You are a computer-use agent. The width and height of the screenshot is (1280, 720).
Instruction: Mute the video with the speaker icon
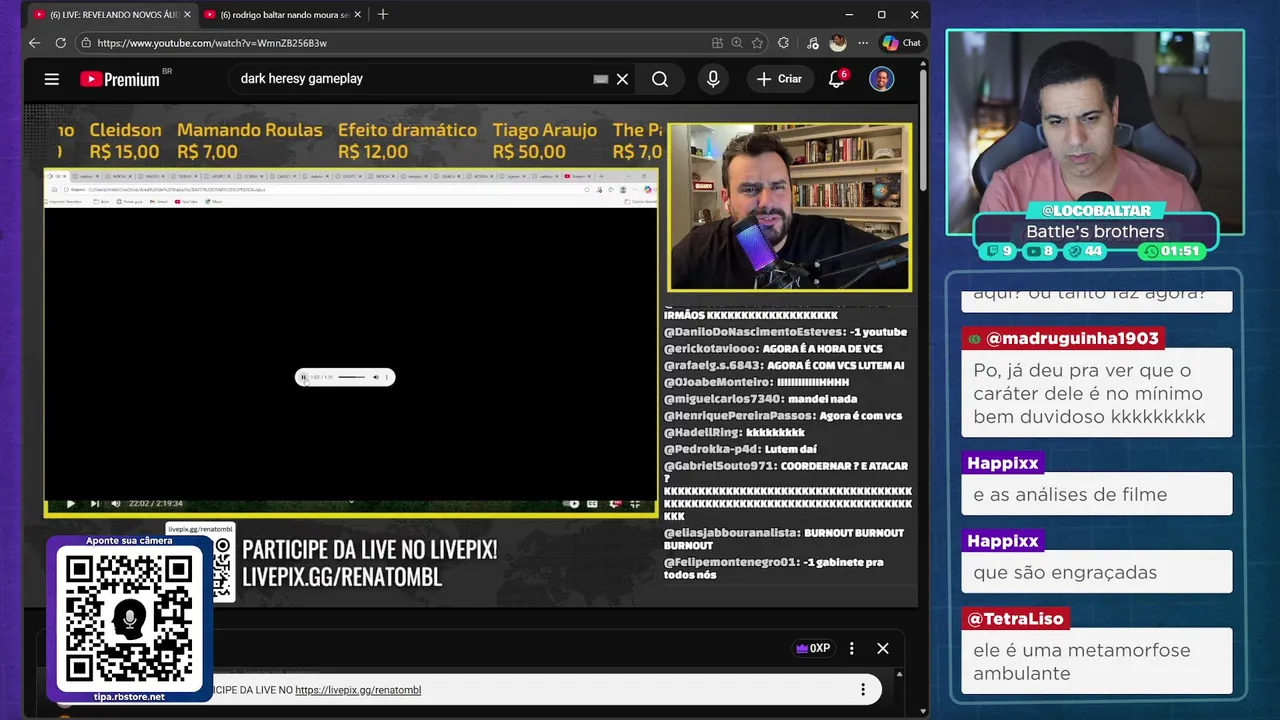tap(116, 503)
